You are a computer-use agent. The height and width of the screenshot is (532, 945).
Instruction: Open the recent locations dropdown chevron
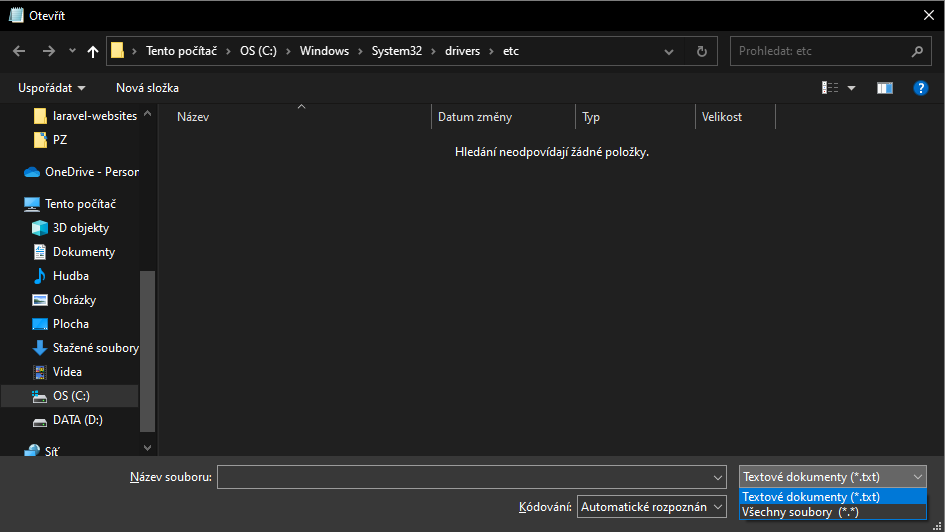72,51
